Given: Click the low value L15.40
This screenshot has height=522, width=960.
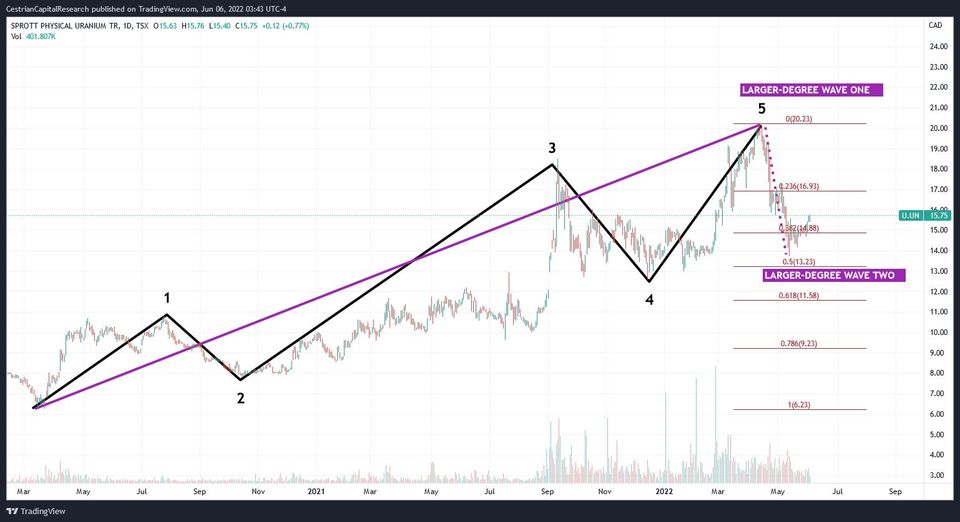Looking at the screenshot, I should 220,26.
